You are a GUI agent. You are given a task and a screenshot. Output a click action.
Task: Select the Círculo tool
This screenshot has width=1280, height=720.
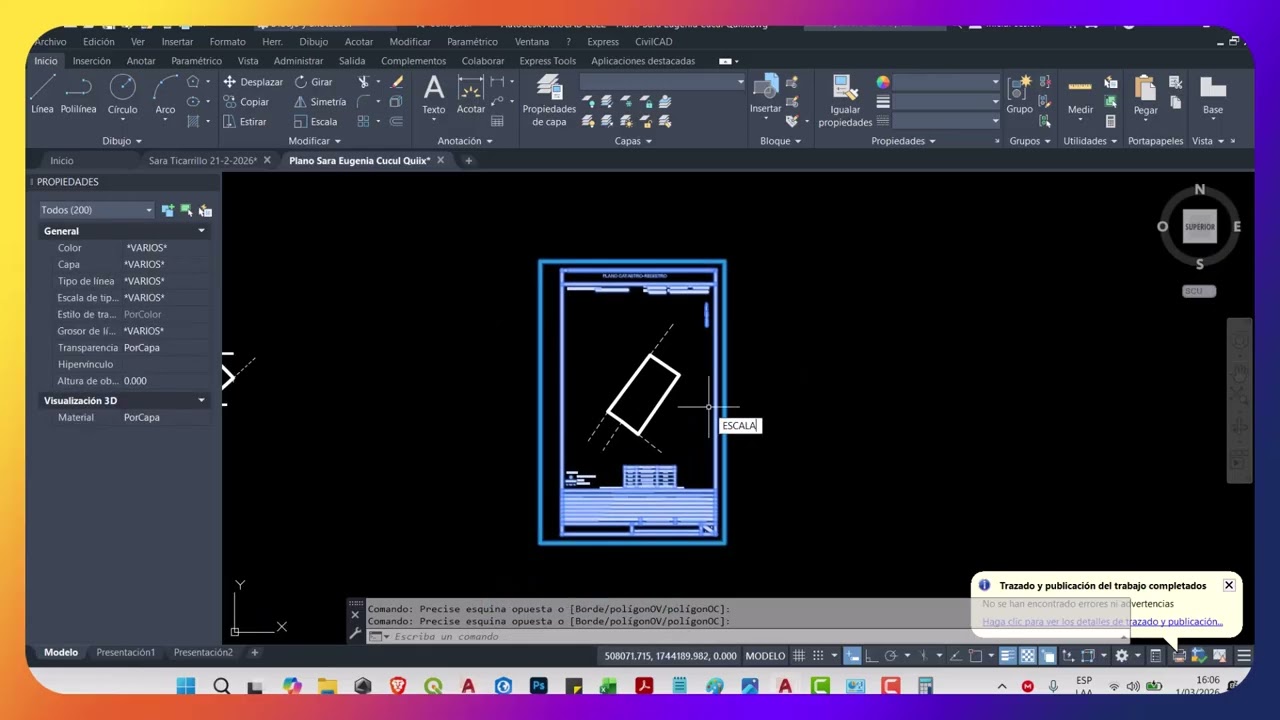click(122, 96)
